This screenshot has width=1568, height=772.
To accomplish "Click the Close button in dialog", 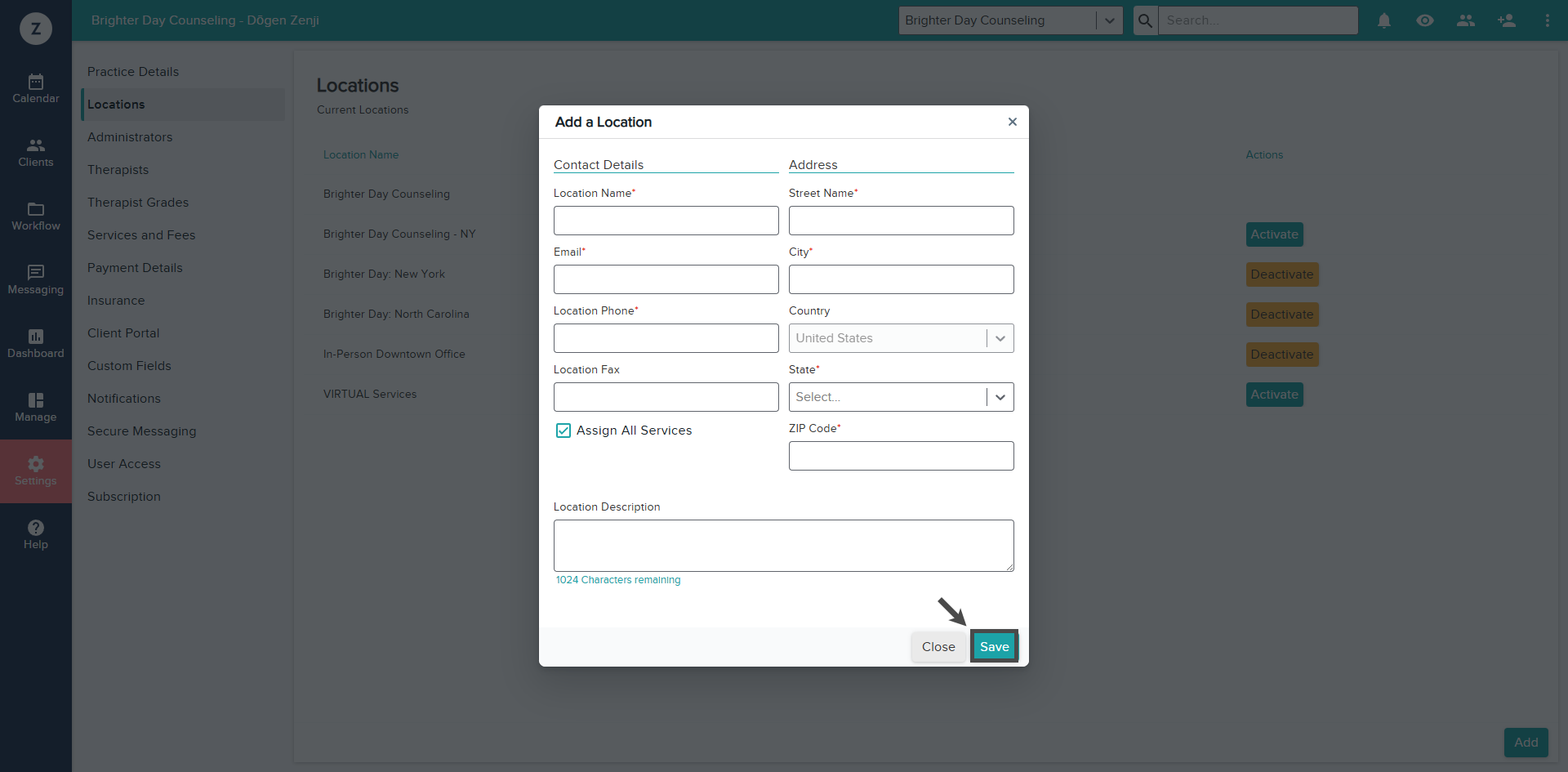I will coord(938,646).
